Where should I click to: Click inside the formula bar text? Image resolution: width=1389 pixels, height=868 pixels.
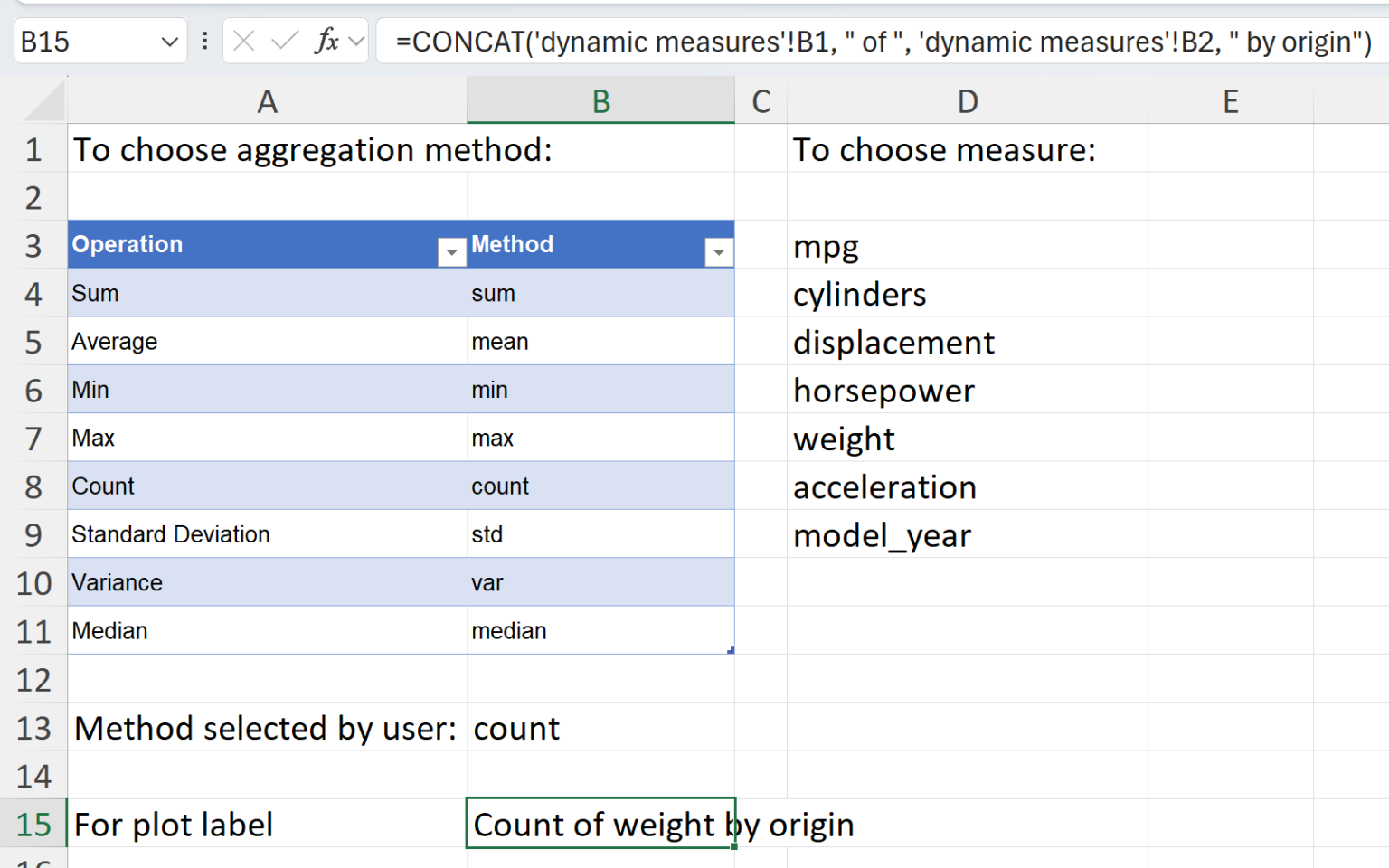point(882,42)
